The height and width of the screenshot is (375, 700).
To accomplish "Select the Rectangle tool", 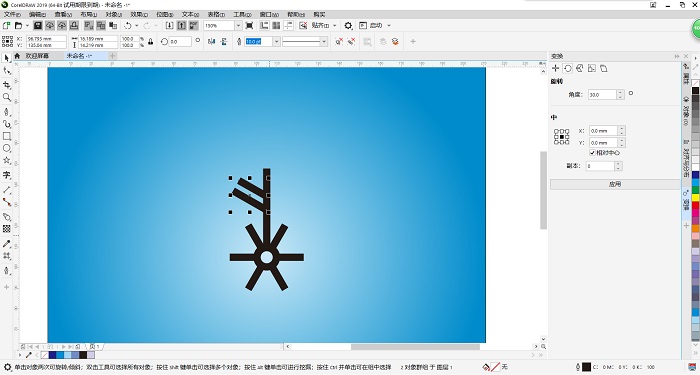I will pos(7,136).
